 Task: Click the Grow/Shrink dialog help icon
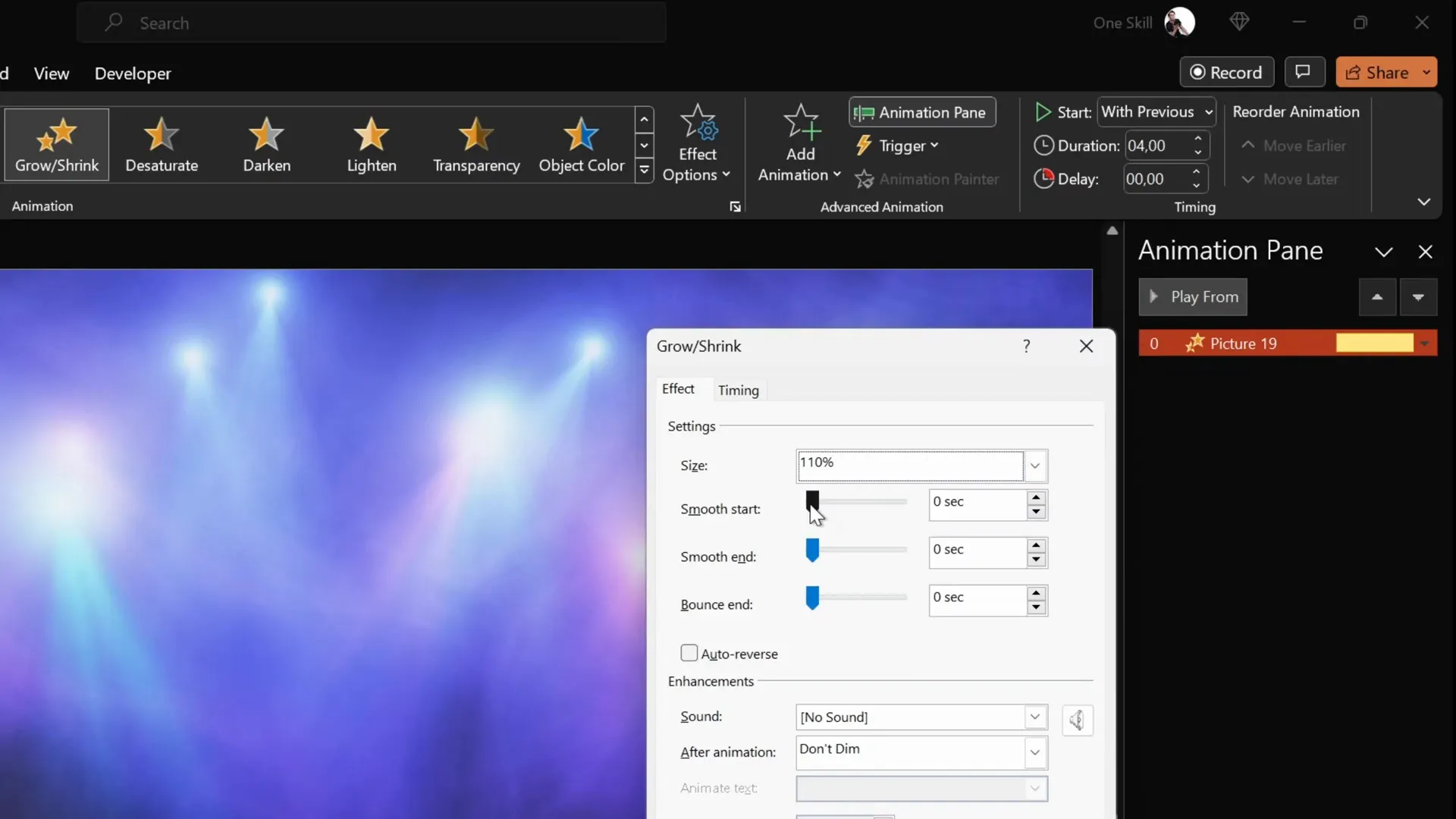click(1027, 346)
